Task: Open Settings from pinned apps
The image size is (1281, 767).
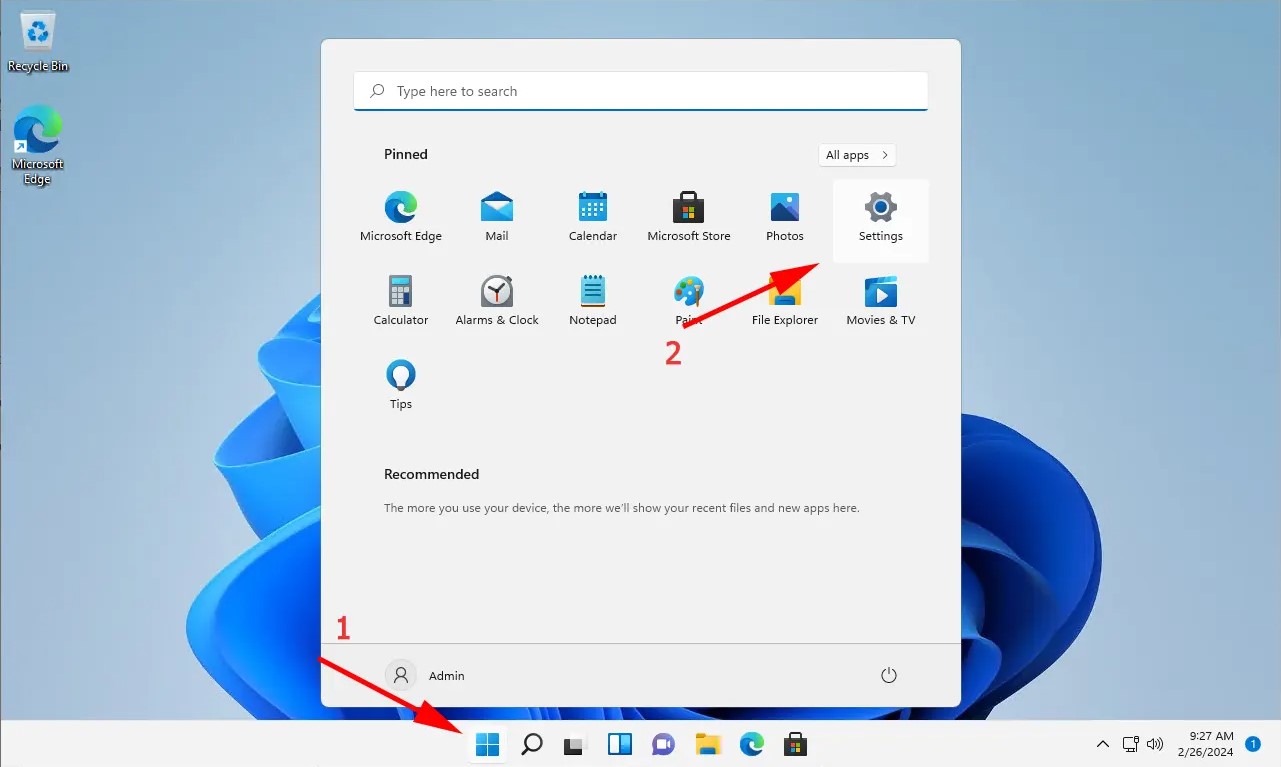Action: click(x=881, y=220)
